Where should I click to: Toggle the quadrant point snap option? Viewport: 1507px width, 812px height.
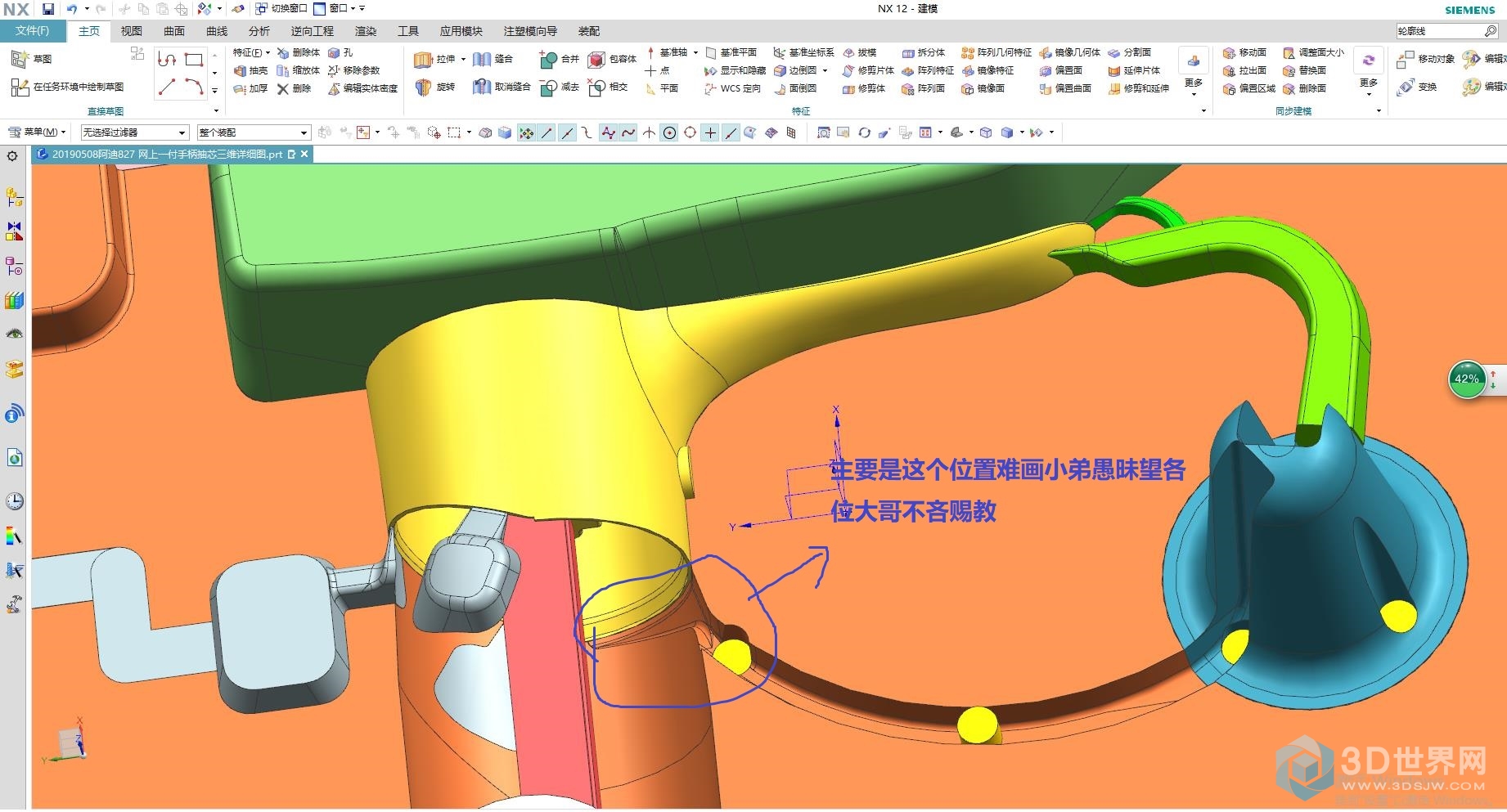[x=690, y=132]
